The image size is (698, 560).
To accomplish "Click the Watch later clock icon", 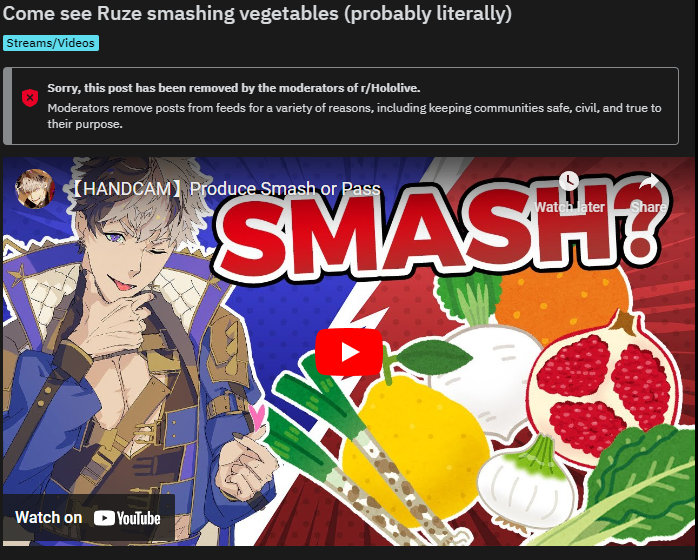I will 569,181.
